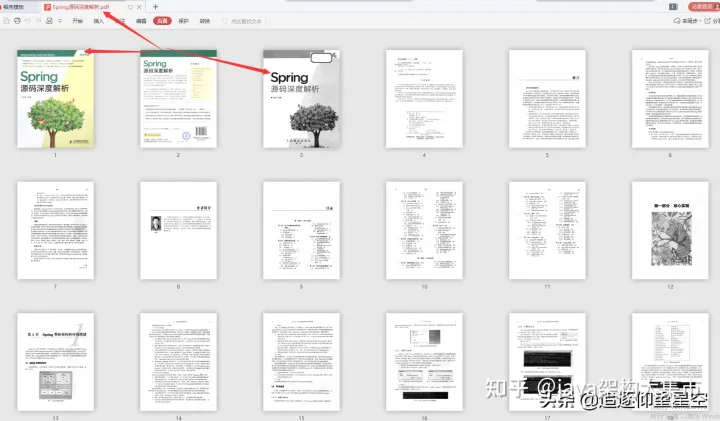The height and width of the screenshot is (421, 720).
Task: Click the red 访客登录 login button
Action: [703, 6]
